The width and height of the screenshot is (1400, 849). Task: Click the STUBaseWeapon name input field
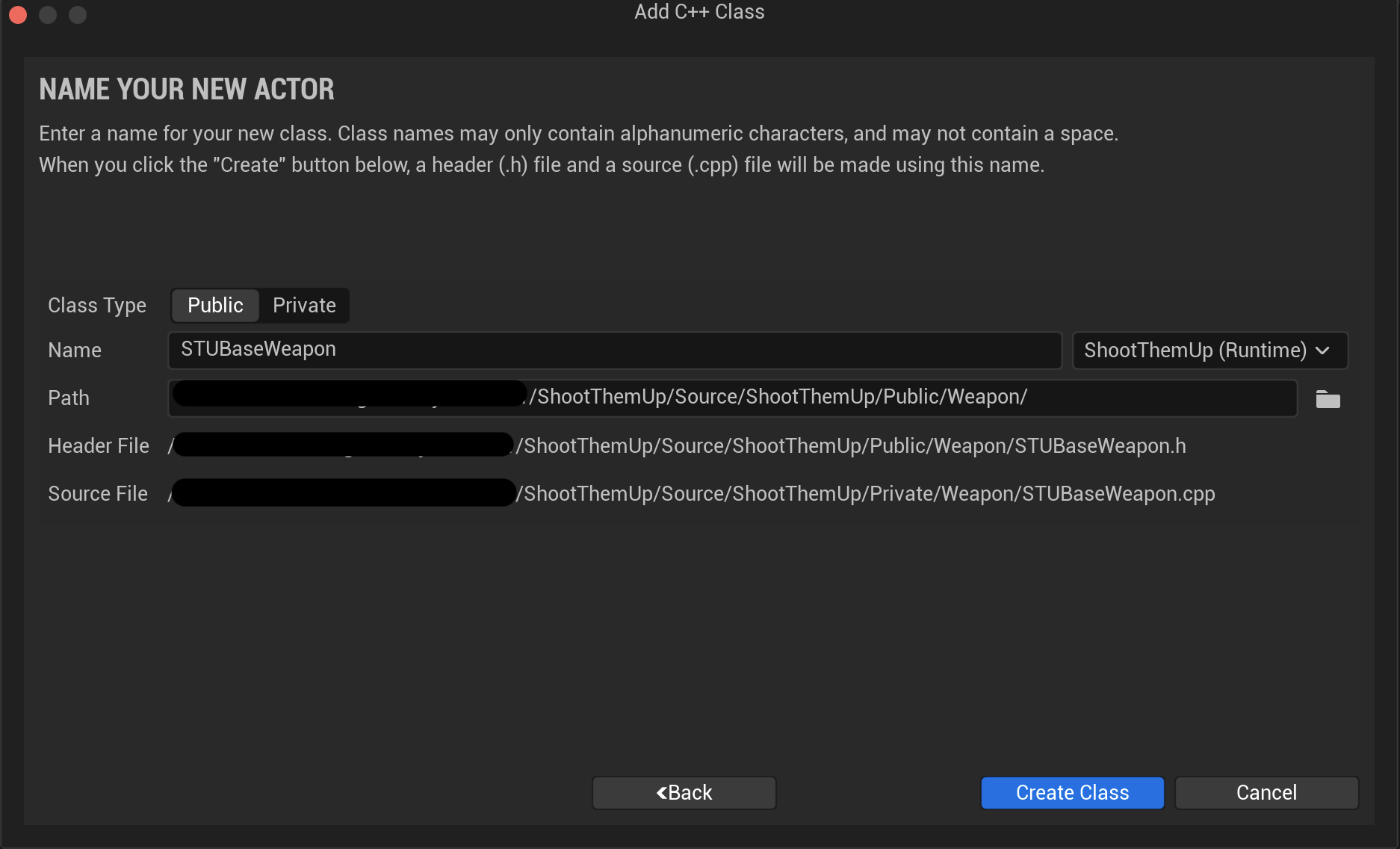pyautogui.click(x=615, y=351)
